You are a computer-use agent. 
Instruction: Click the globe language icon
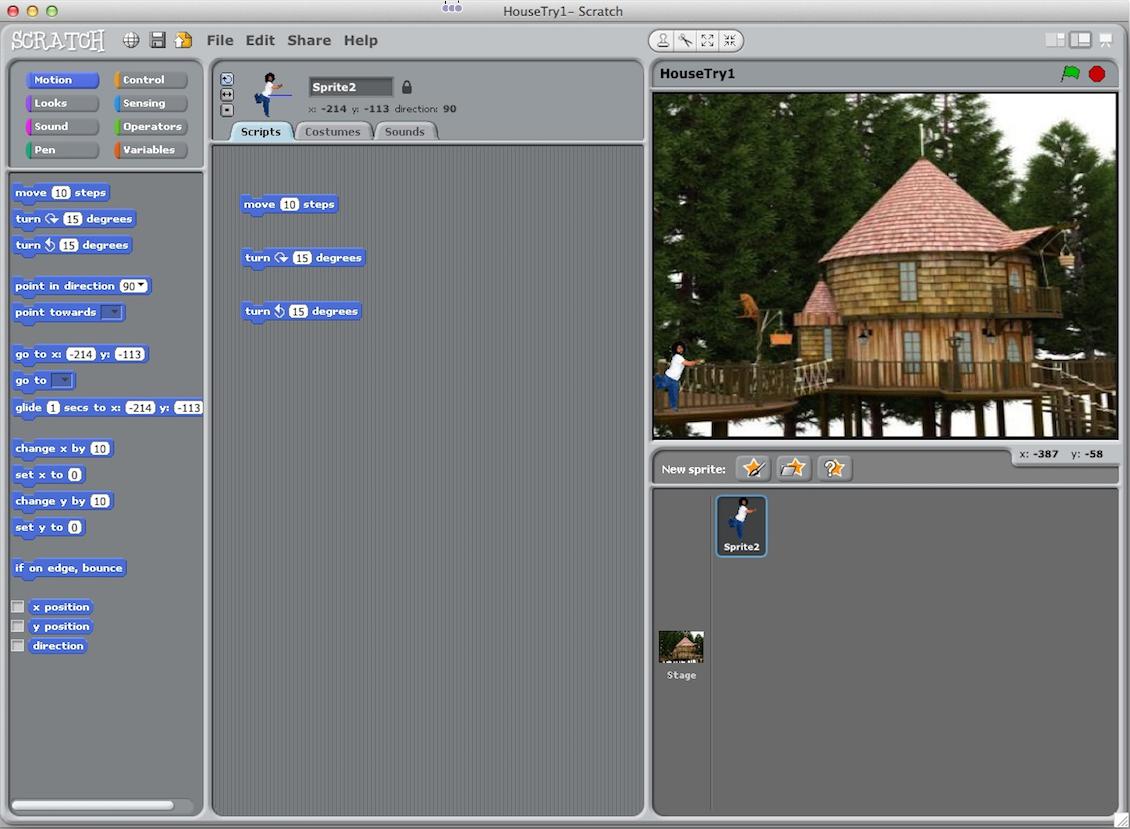coord(131,40)
